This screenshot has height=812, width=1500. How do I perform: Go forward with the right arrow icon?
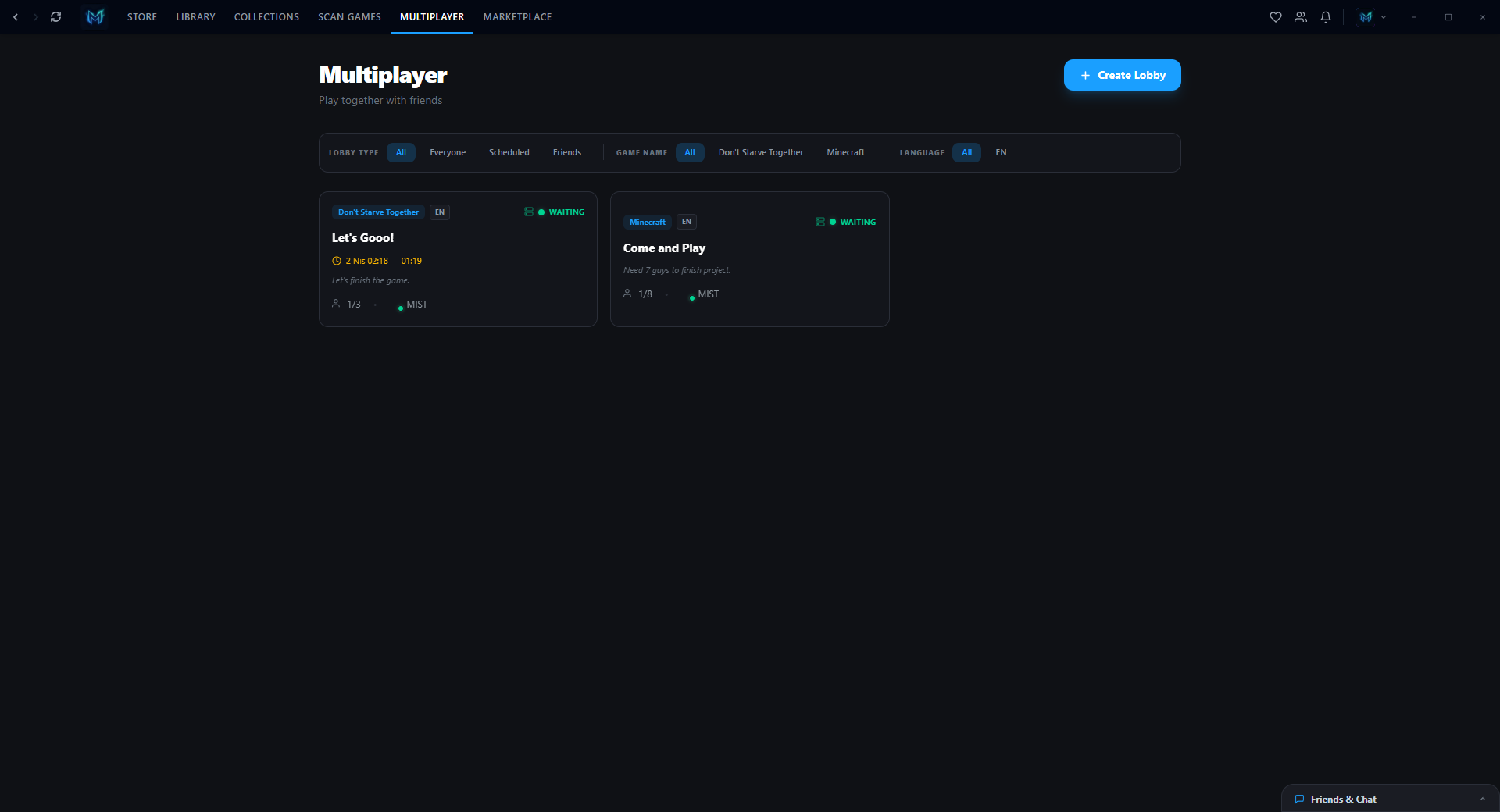tap(36, 16)
